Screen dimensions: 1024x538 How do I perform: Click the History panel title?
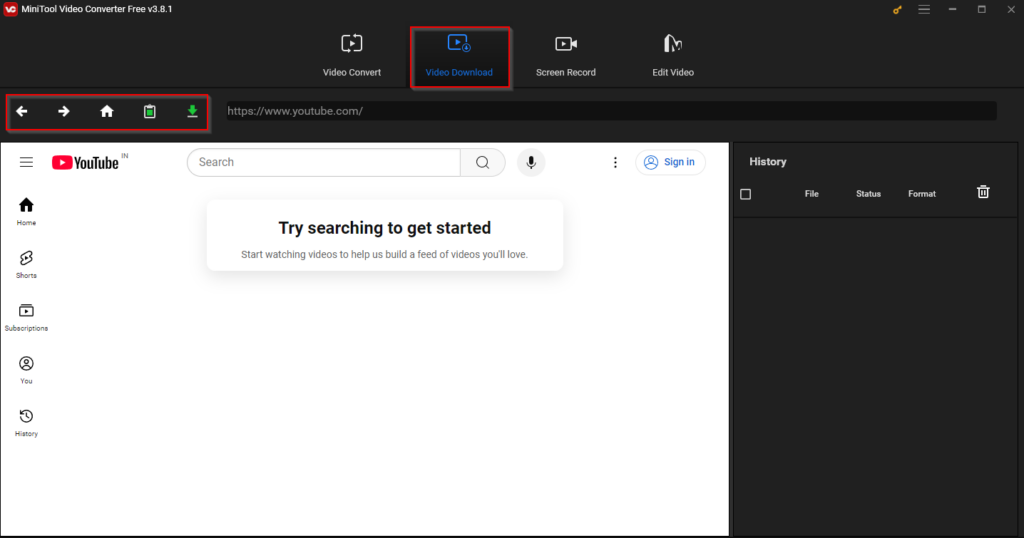pyautogui.click(x=767, y=161)
